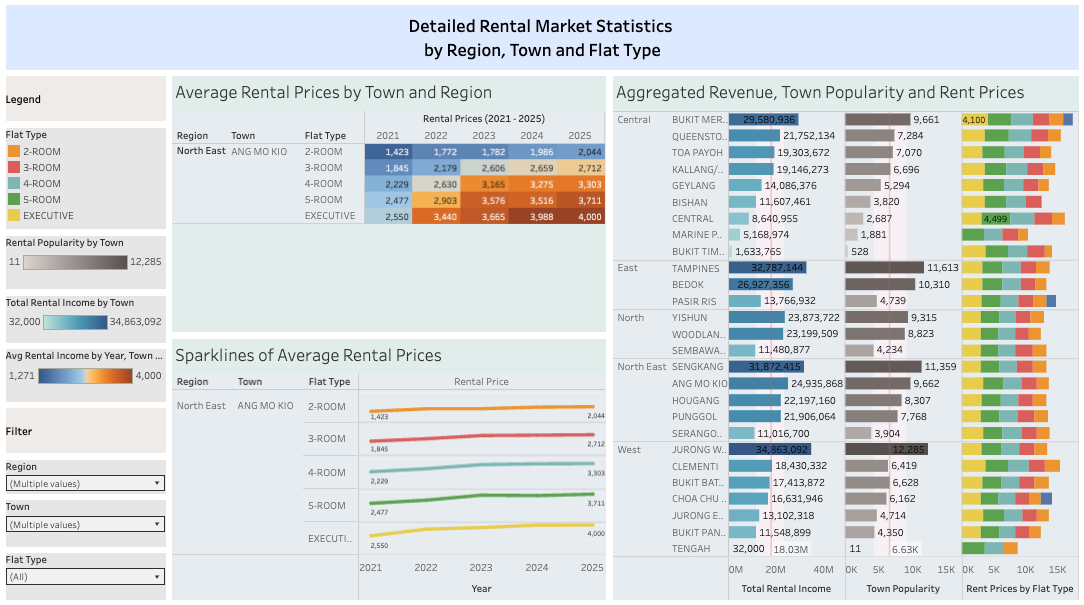The height and width of the screenshot is (605, 1084).
Task: Click the 2023 column header in heatmap
Action: [483, 136]
